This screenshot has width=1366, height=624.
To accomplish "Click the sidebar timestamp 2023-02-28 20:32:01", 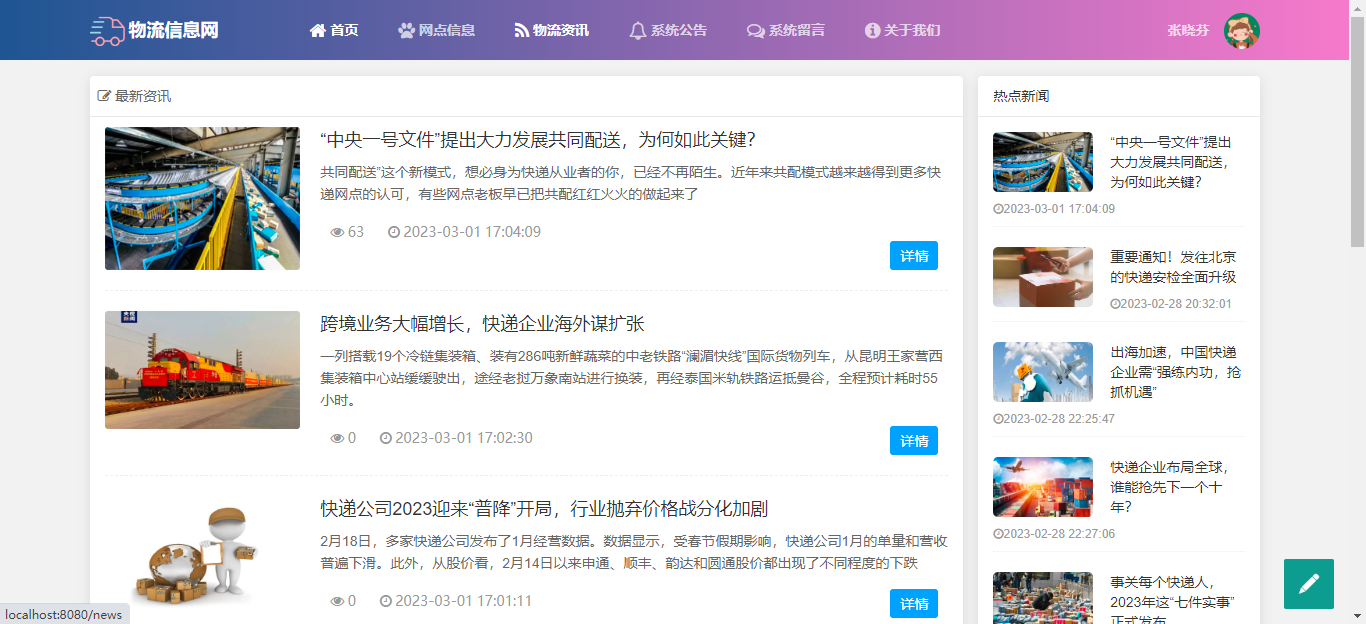I will click(x=1176, y=304).
